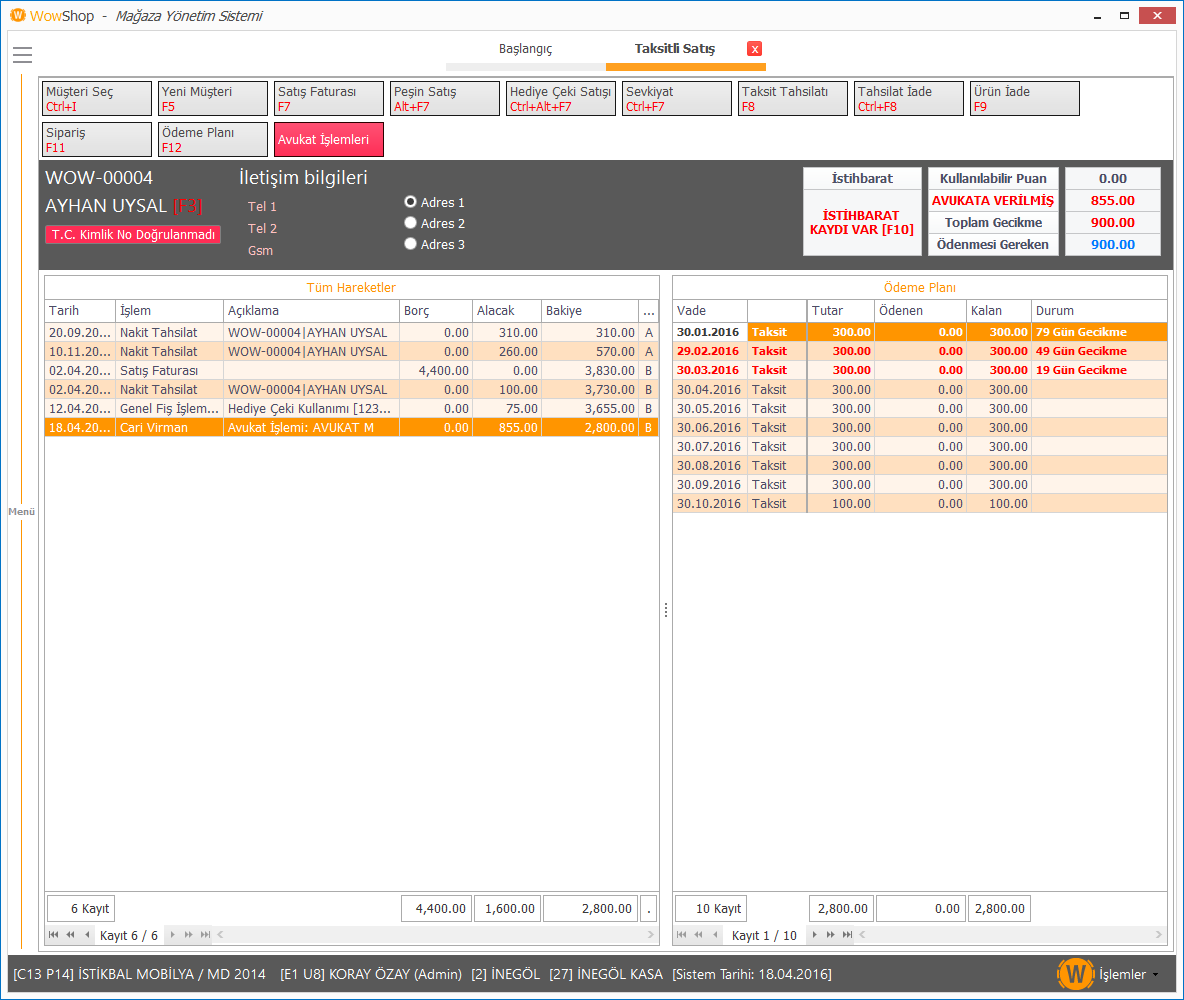
Task: Open the hamburger menu icon
Action: coord(22,55)
